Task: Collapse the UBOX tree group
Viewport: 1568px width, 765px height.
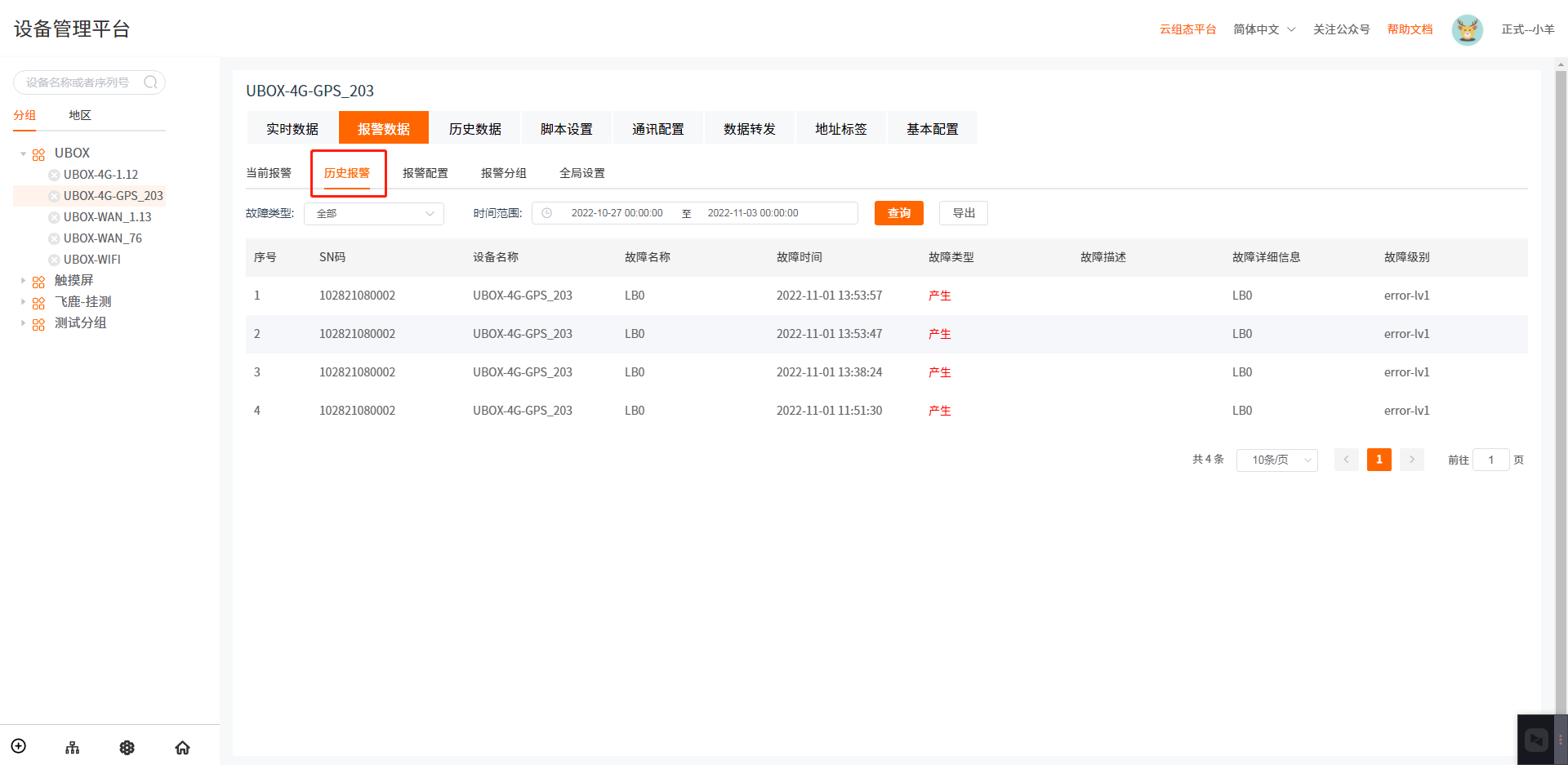Action: pos(23,153)
